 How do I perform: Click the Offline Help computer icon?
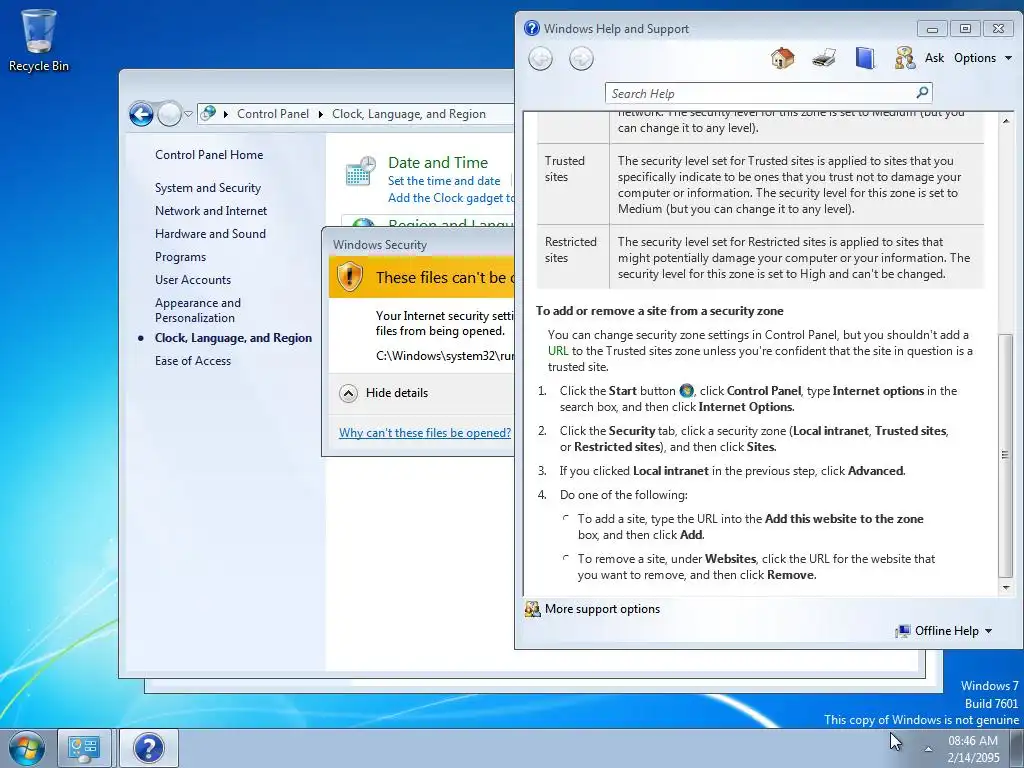coord(903,631)
